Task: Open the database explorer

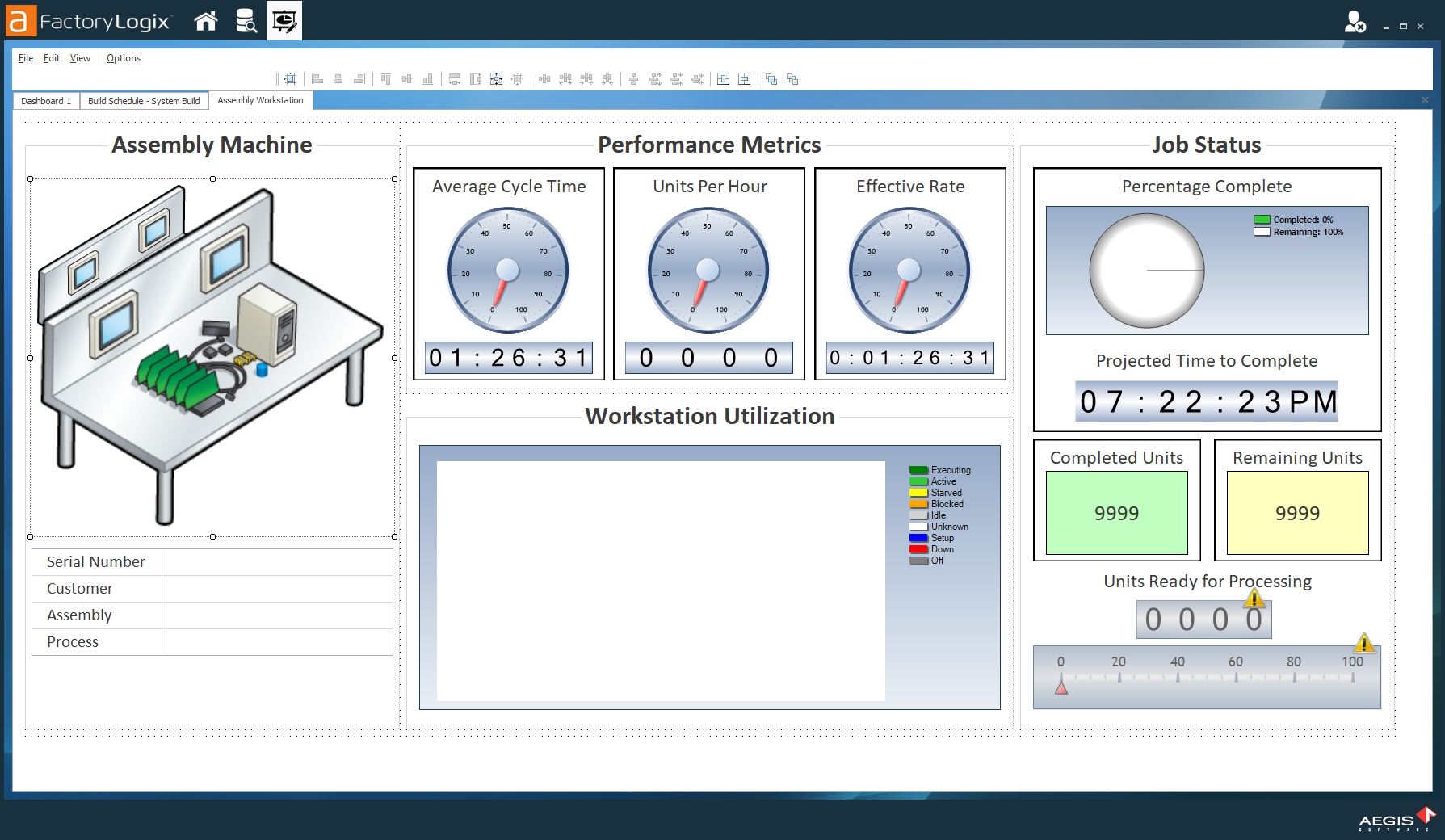Action: click(x=246, y=21)
